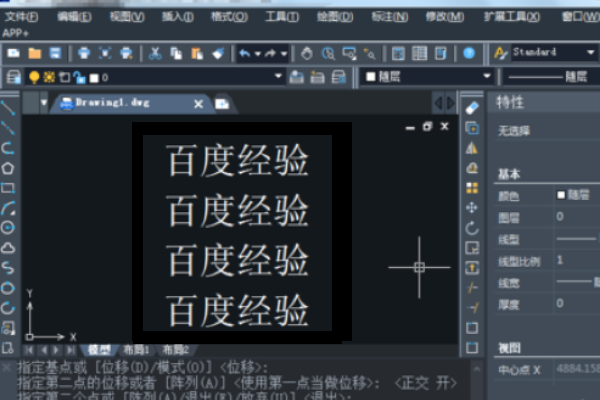Screen dimensions: 600x400
Task: Select the Offset modify tool
Action: click(x=472, y=168)
